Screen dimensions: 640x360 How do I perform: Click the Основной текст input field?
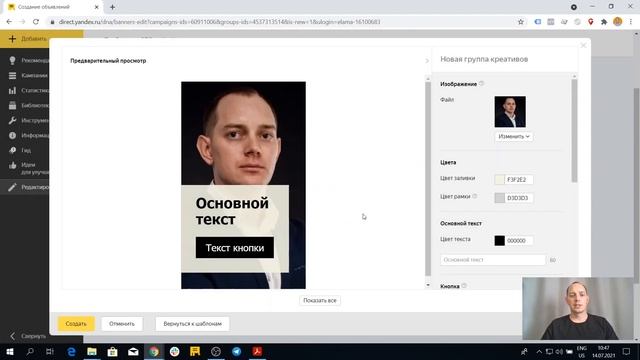493,260
